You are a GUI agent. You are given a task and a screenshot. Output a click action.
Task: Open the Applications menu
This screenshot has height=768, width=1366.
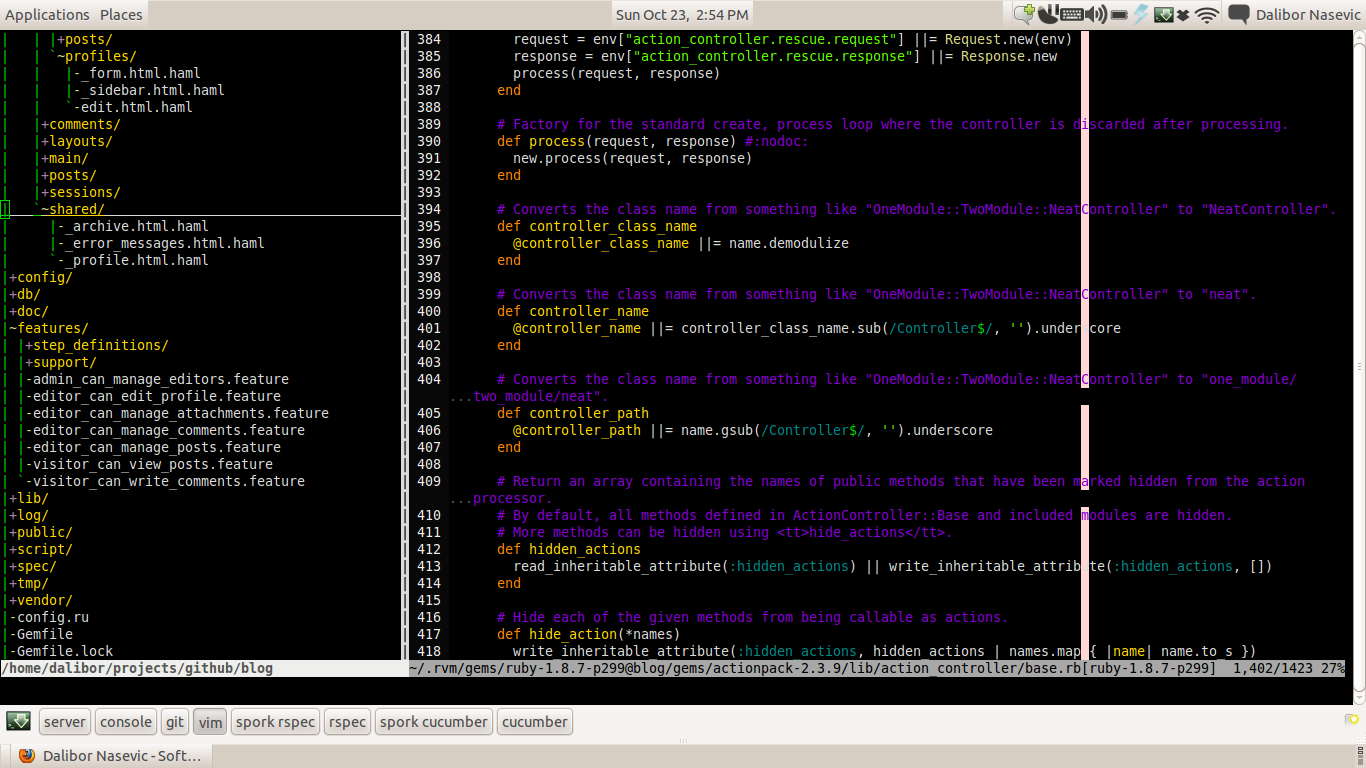coord(47,14)
